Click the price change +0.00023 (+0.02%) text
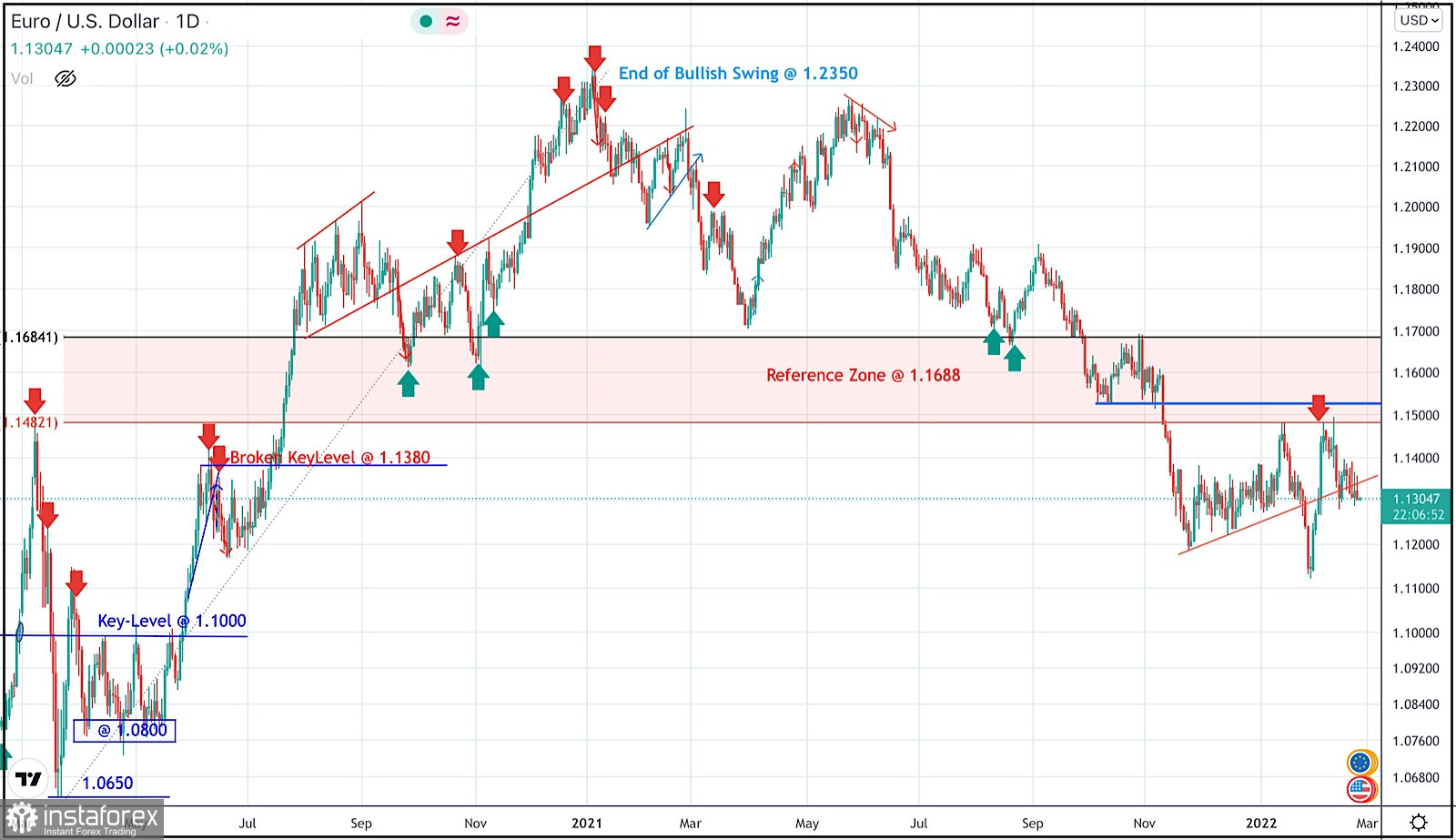The width and height of the screenshot is (1456, 840). click(155, 49)
